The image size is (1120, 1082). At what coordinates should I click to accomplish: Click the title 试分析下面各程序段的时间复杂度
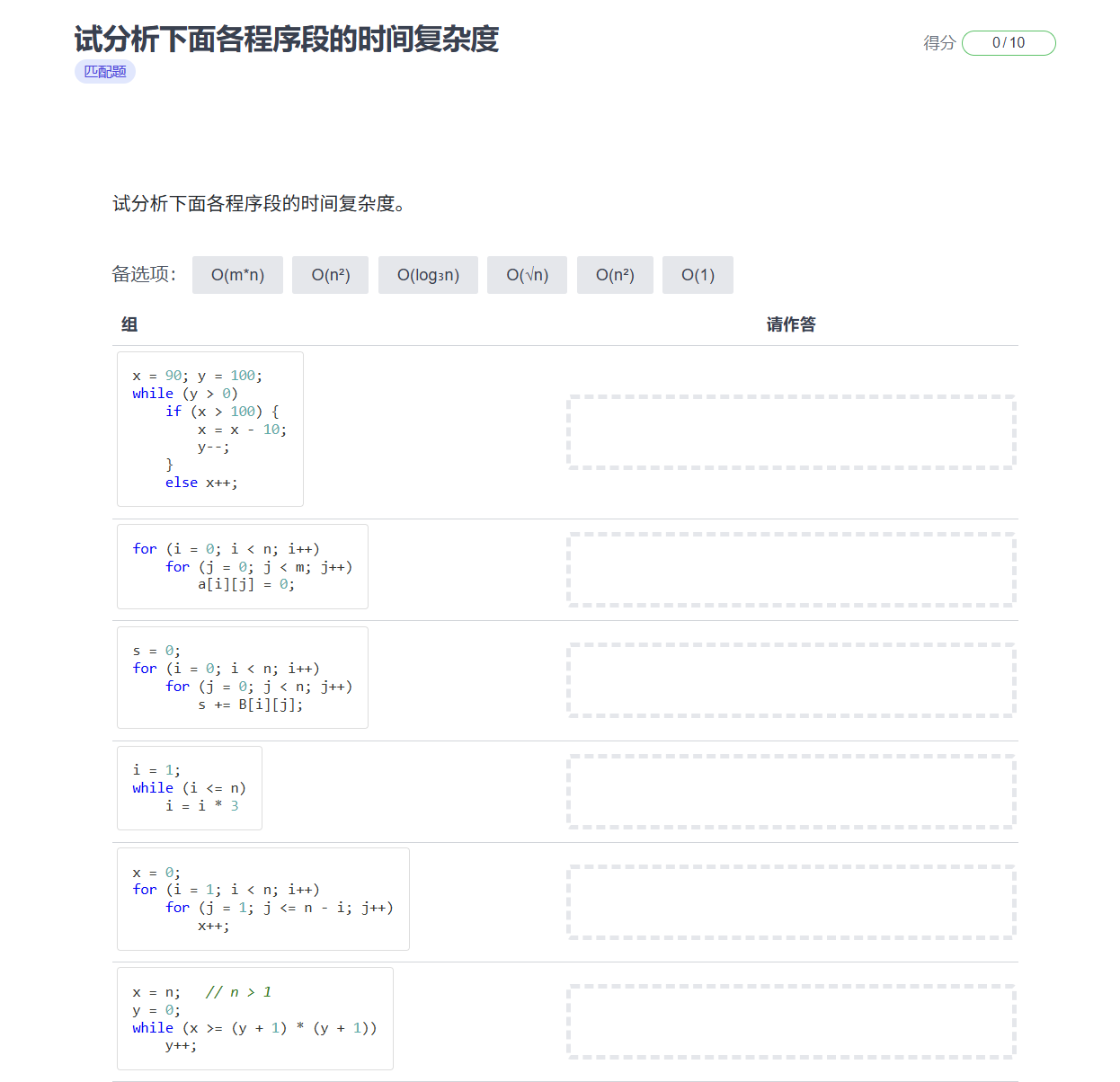[287, 40]
